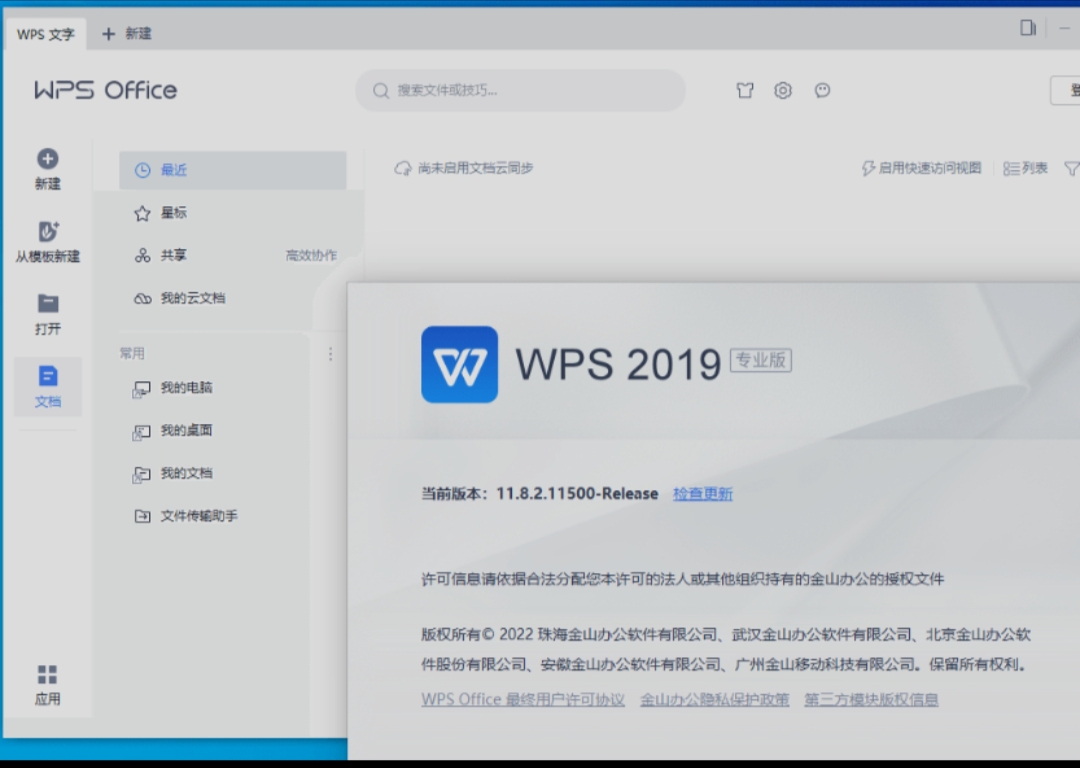Click the 打开 folder icon
Screen dimensions: 1080x768
48,303
